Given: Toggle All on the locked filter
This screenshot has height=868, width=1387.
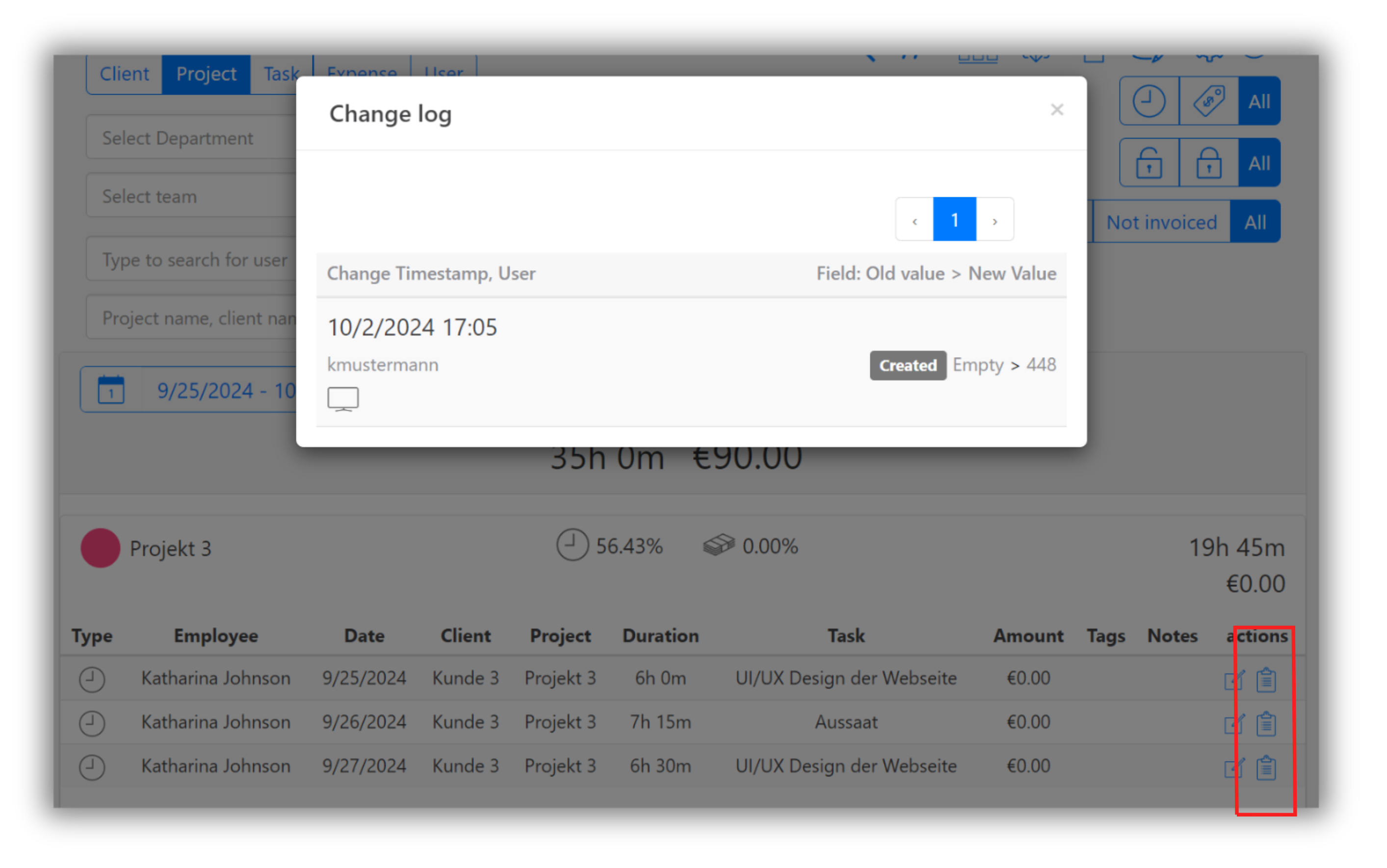Looking at the screenshot, I should coord(1259,162).
